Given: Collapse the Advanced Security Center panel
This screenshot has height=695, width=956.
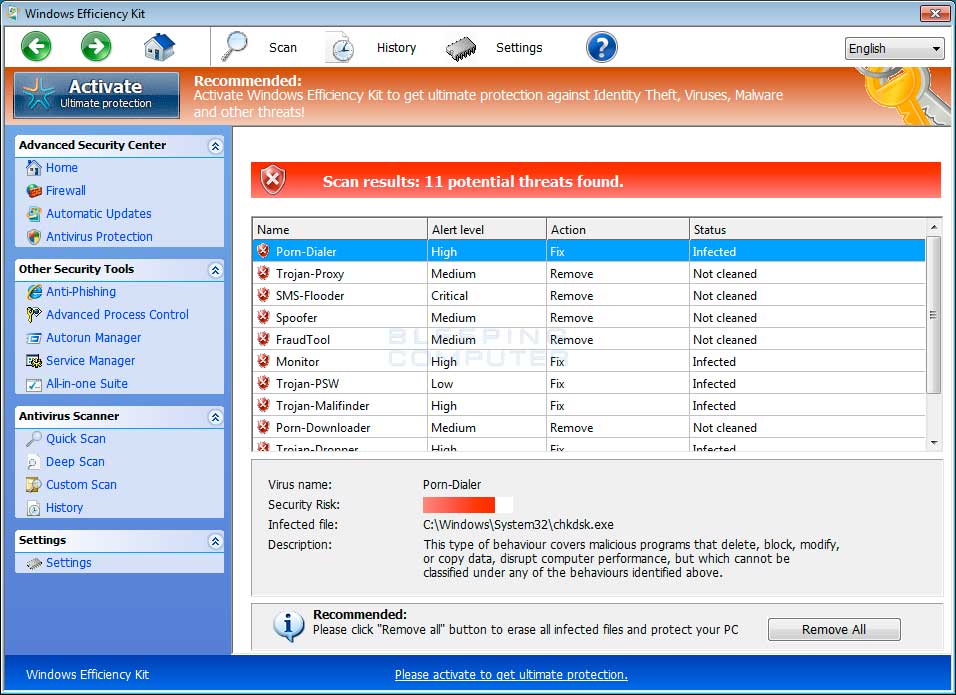Looking at the screenshot, I should (213, 144).
